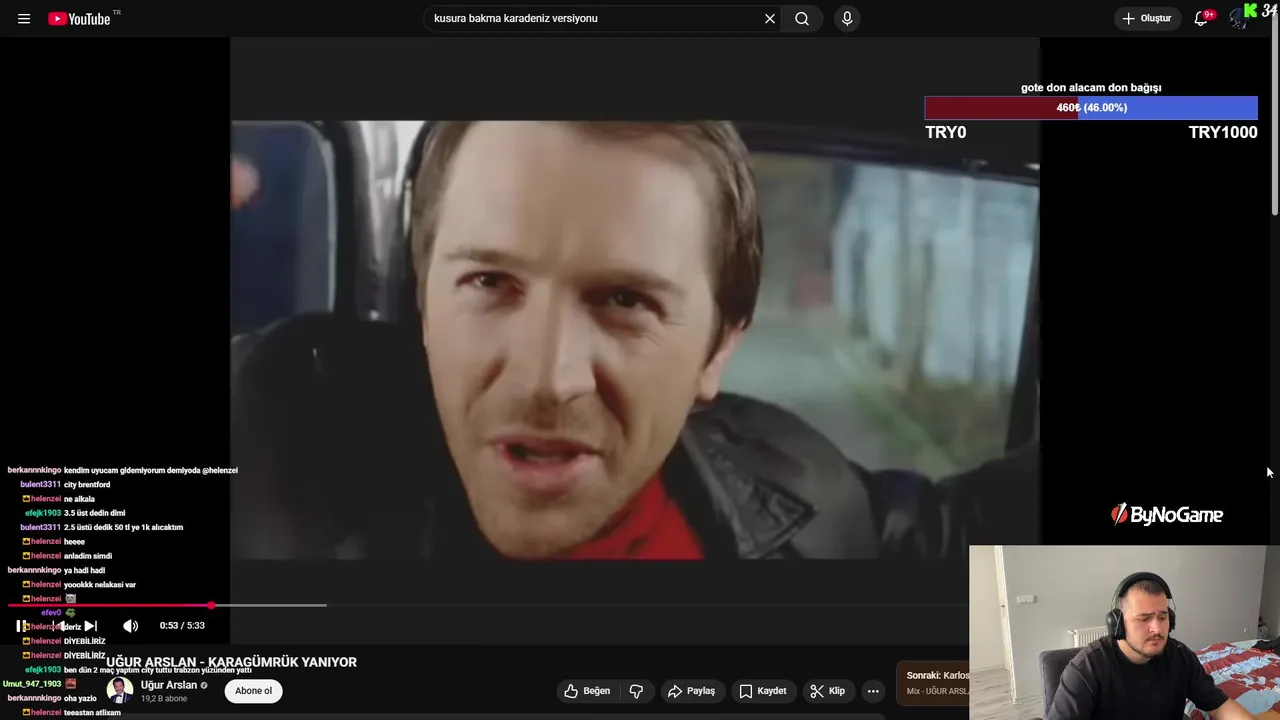Open Uğur Arslan channel avatar
This screenshot has width=1280, height=720.
(120, 690)
